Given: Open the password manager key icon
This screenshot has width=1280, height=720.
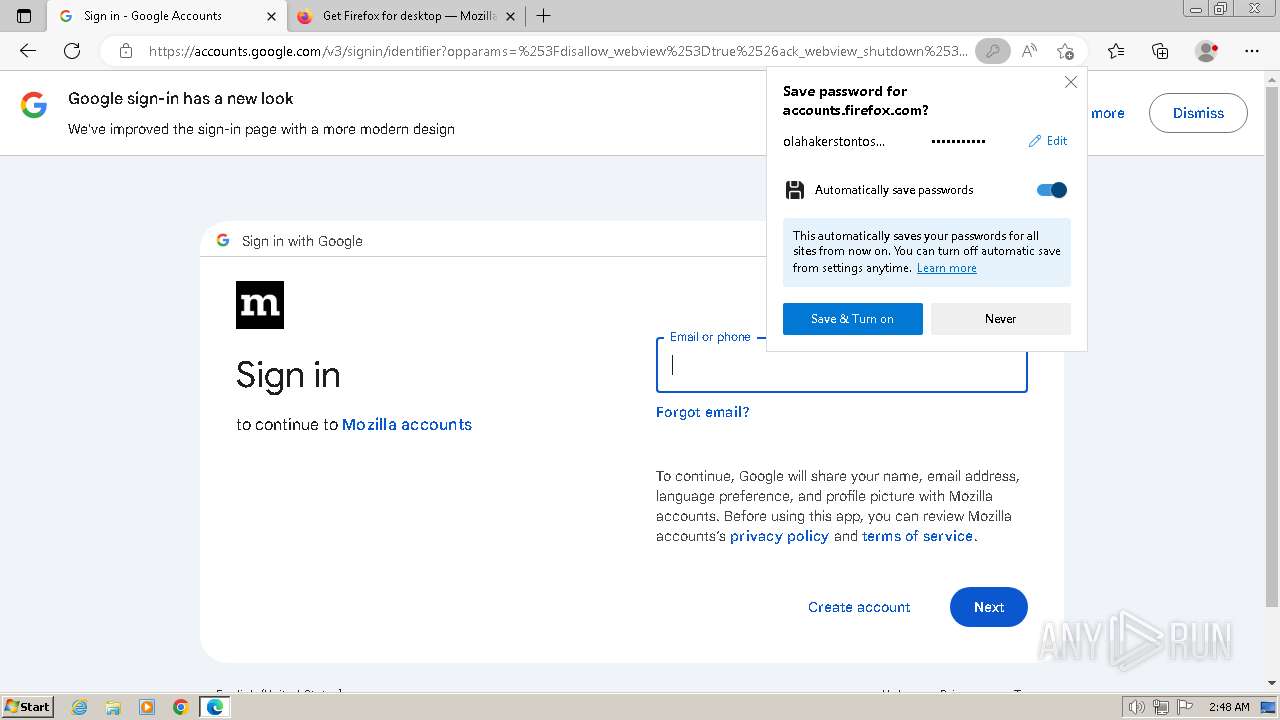Looking at the screenshot, I should (x=993, y=51).
